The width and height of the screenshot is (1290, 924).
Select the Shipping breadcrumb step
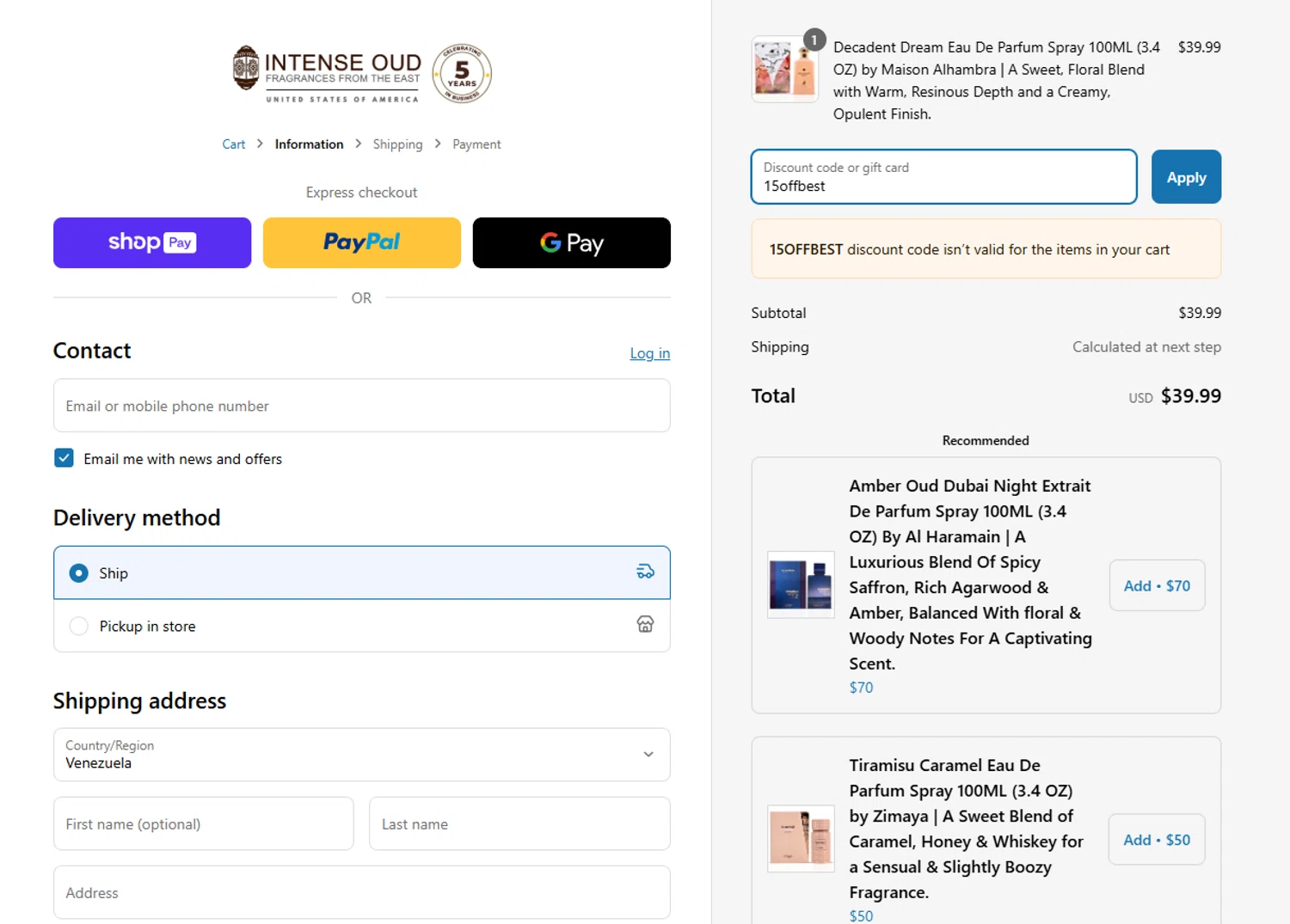pyautogui.click(x=397, y=144)
